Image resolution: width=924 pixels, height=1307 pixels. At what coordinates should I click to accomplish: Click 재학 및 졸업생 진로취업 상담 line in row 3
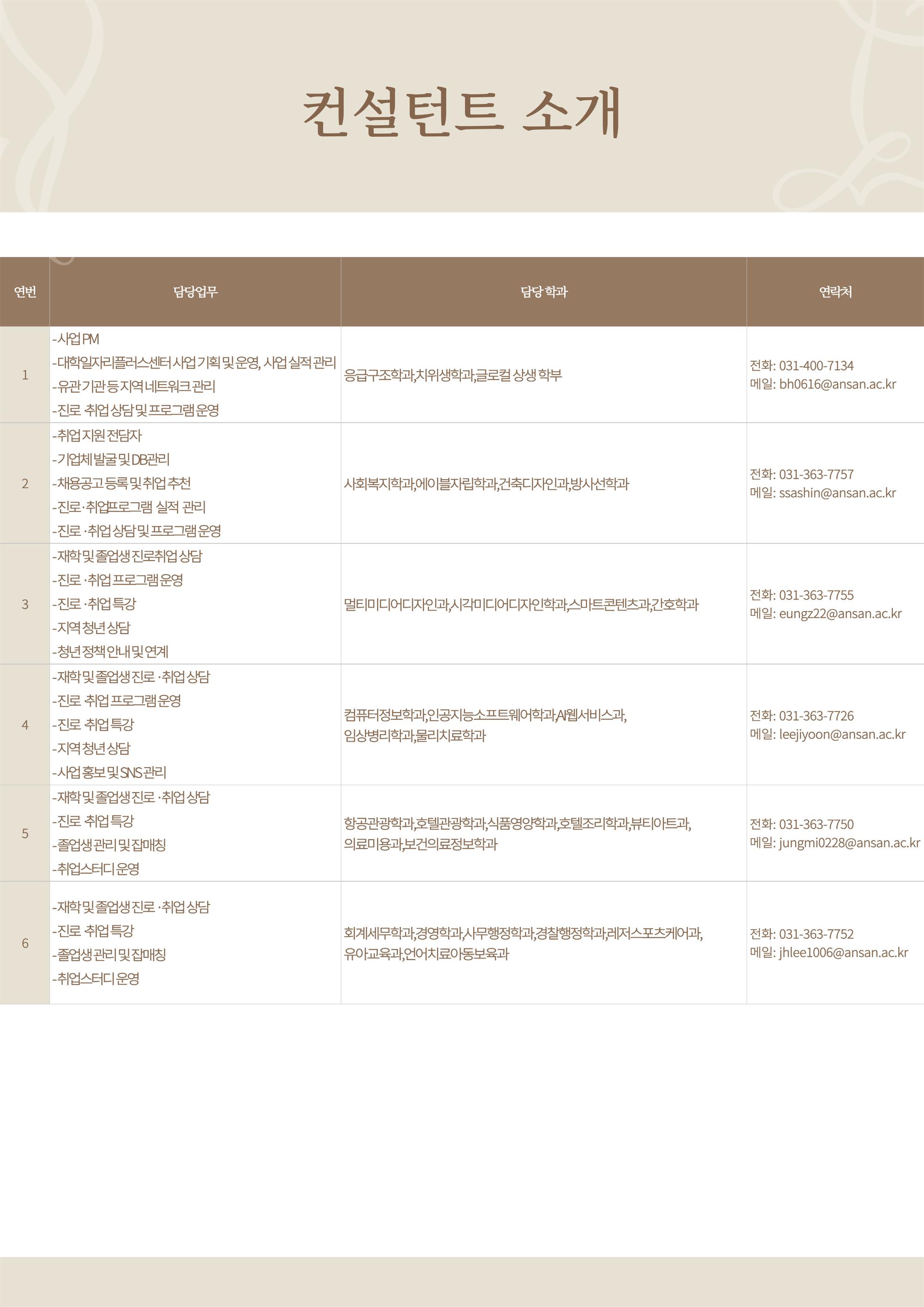tap(127, 556)
